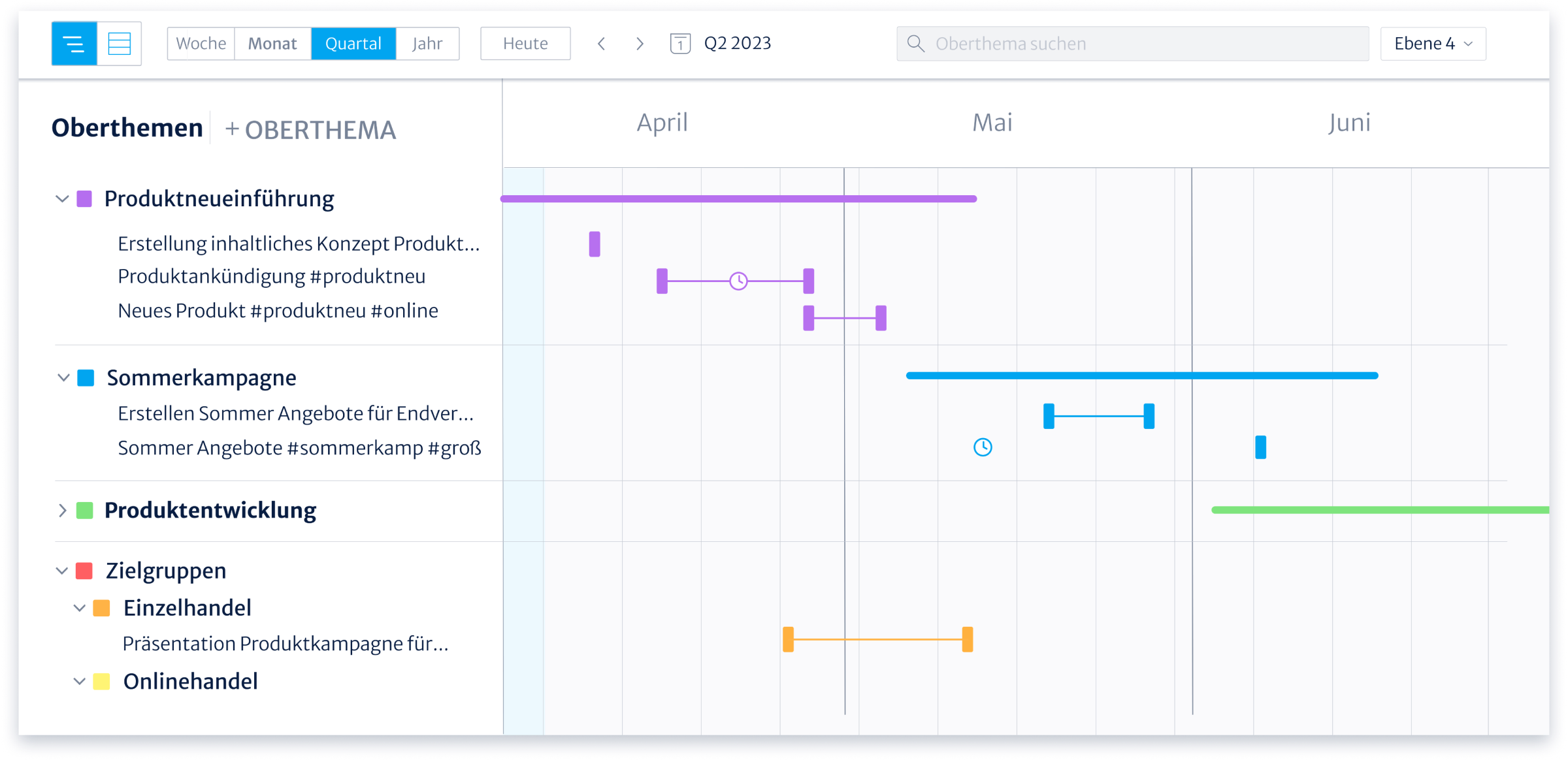This screenshot has height=760, width=1568.
Task: Expand the Produktentwicklung group
Action: (62, 511)
